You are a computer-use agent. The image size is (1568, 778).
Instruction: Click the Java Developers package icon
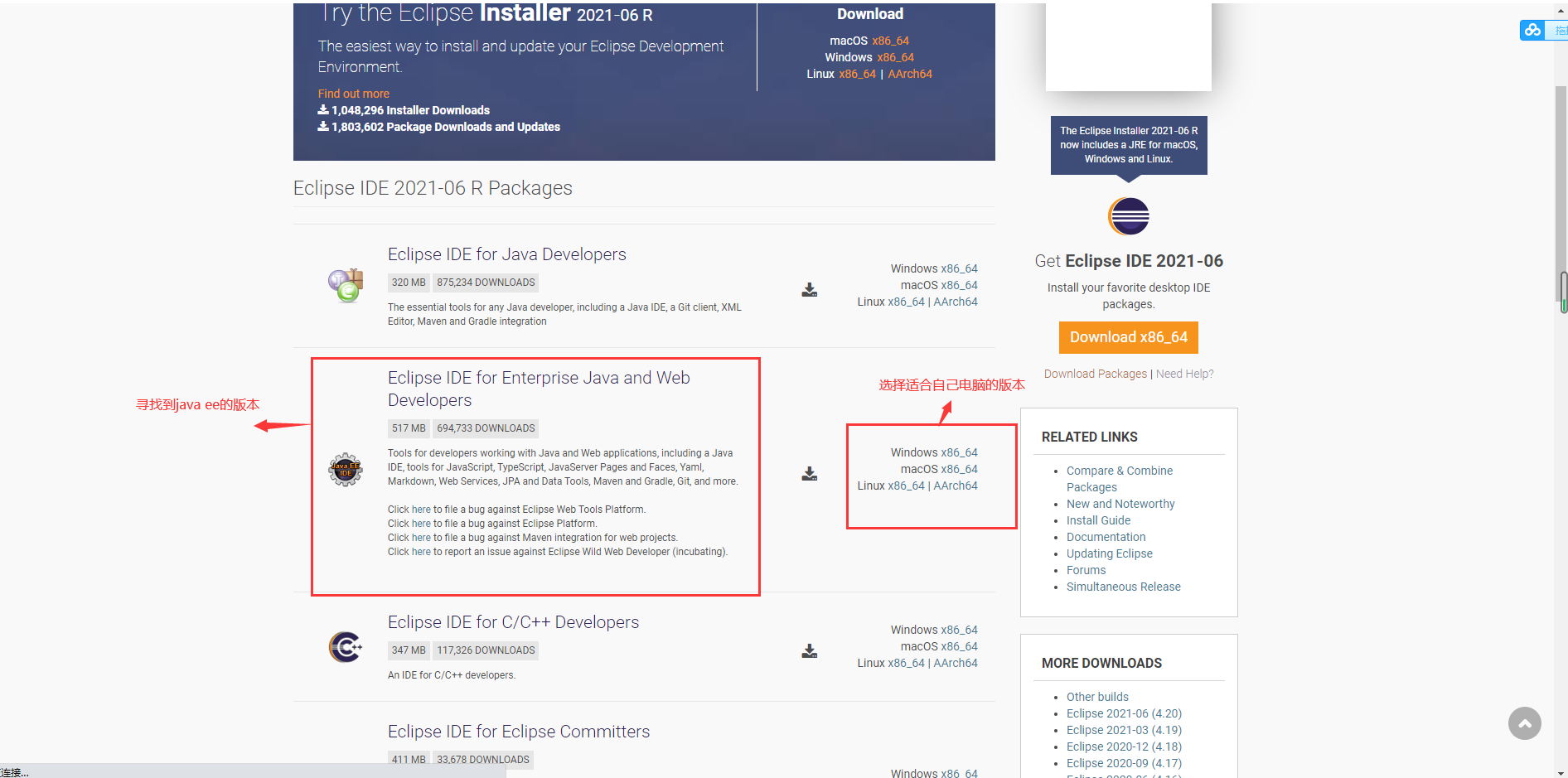click(x=346, y=286)
